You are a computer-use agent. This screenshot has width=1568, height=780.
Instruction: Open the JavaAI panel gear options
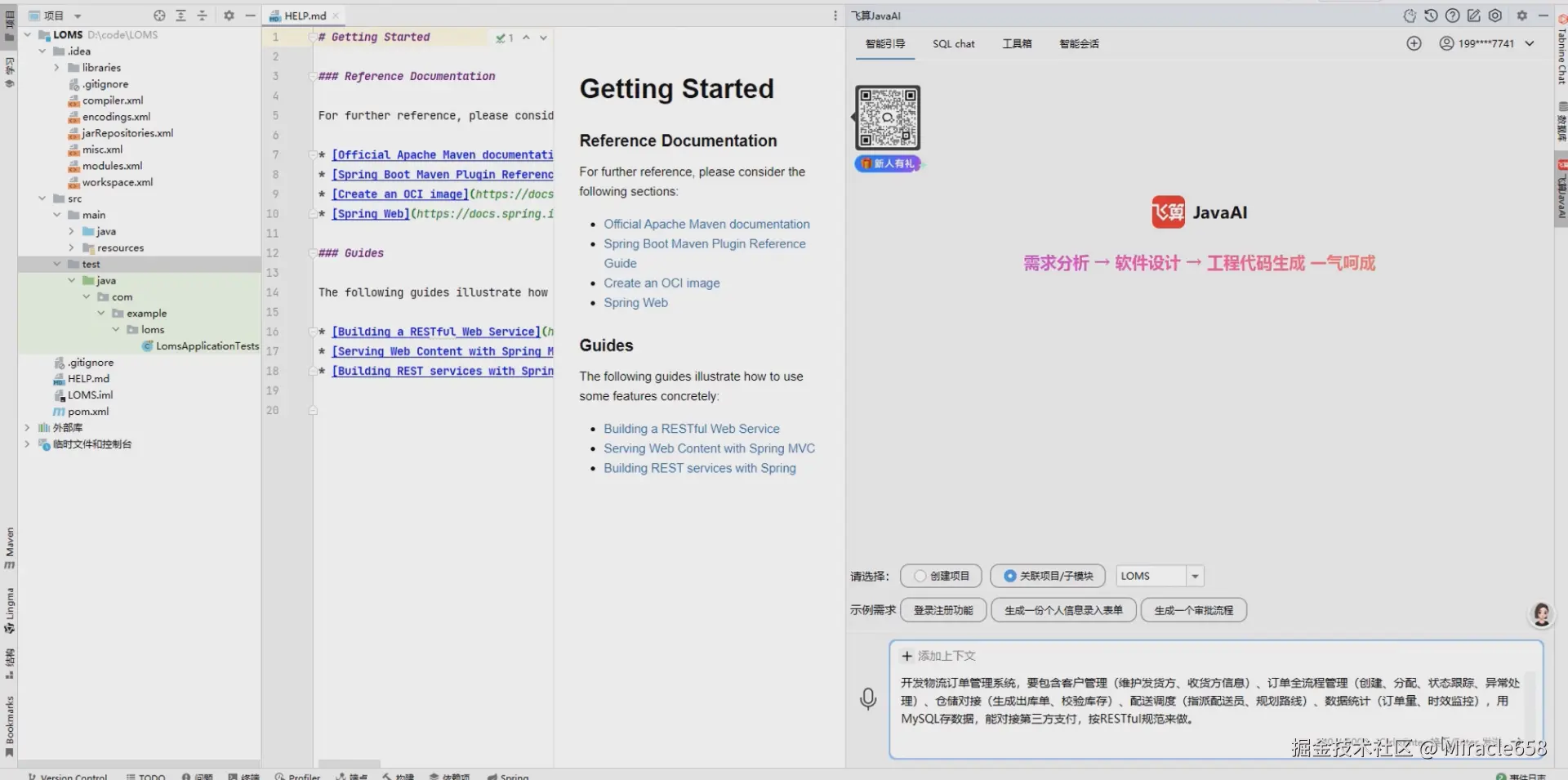1522,16
